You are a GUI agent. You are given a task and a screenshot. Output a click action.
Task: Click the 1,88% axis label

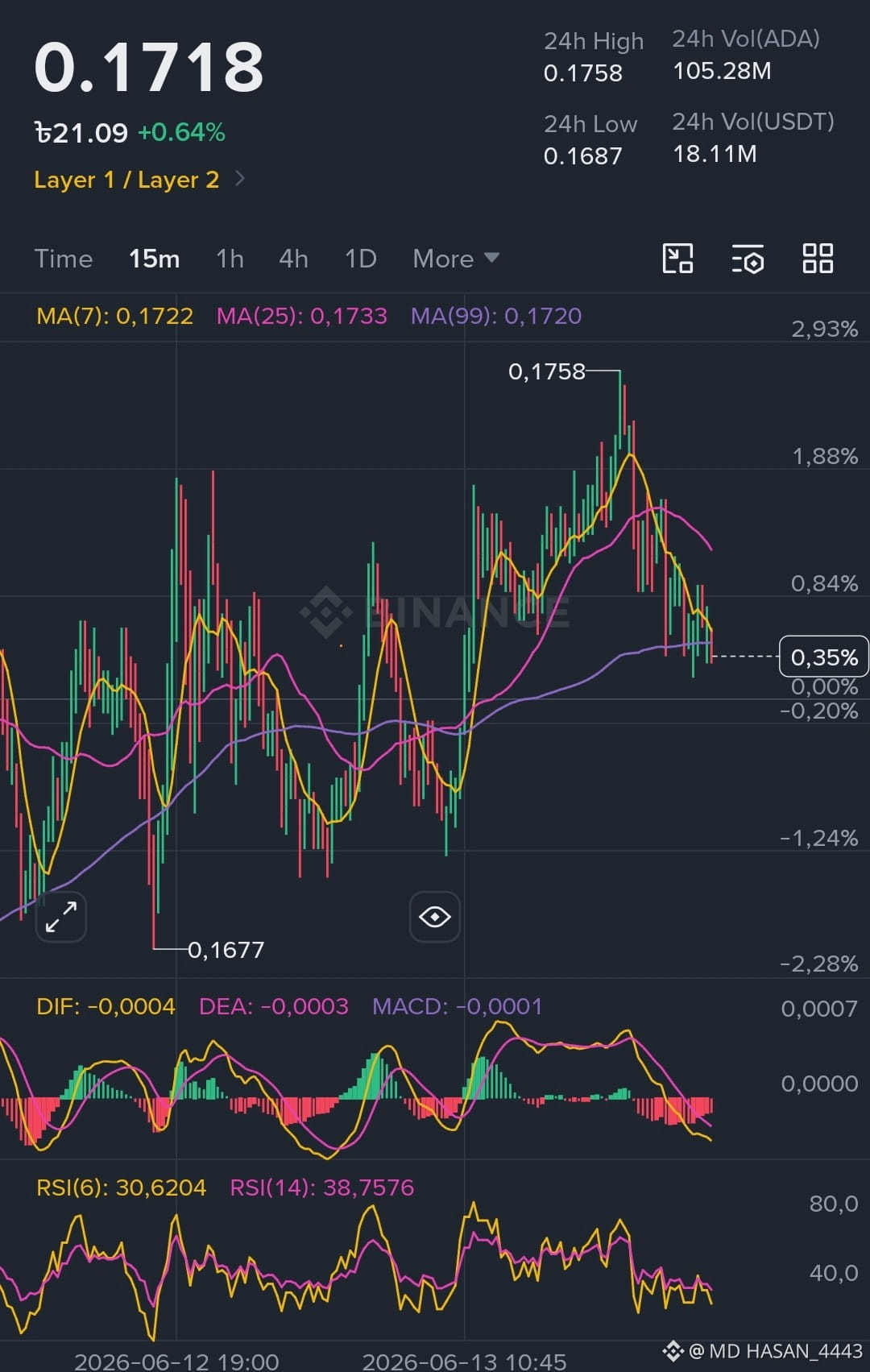pyautogui.click(x=825, y=456)
